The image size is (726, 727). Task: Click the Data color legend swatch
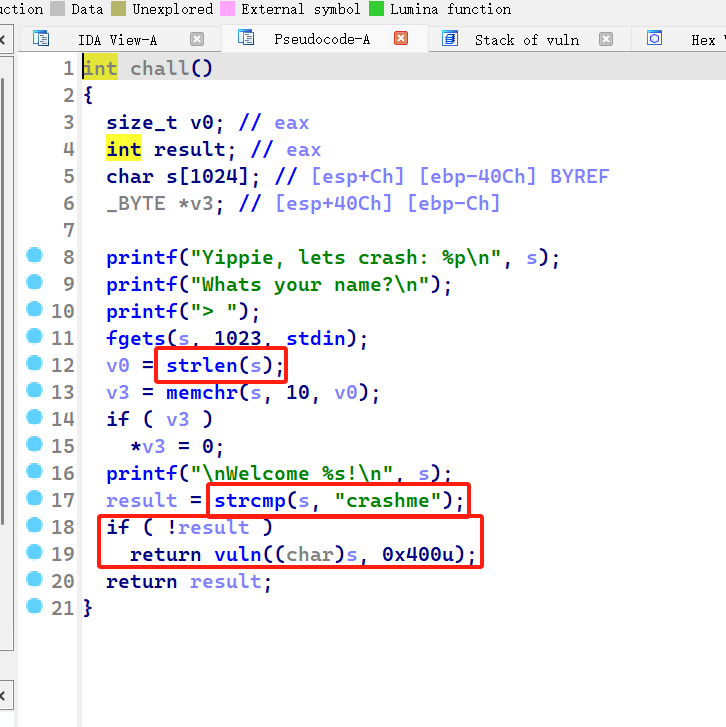click(x=57, y=9)
